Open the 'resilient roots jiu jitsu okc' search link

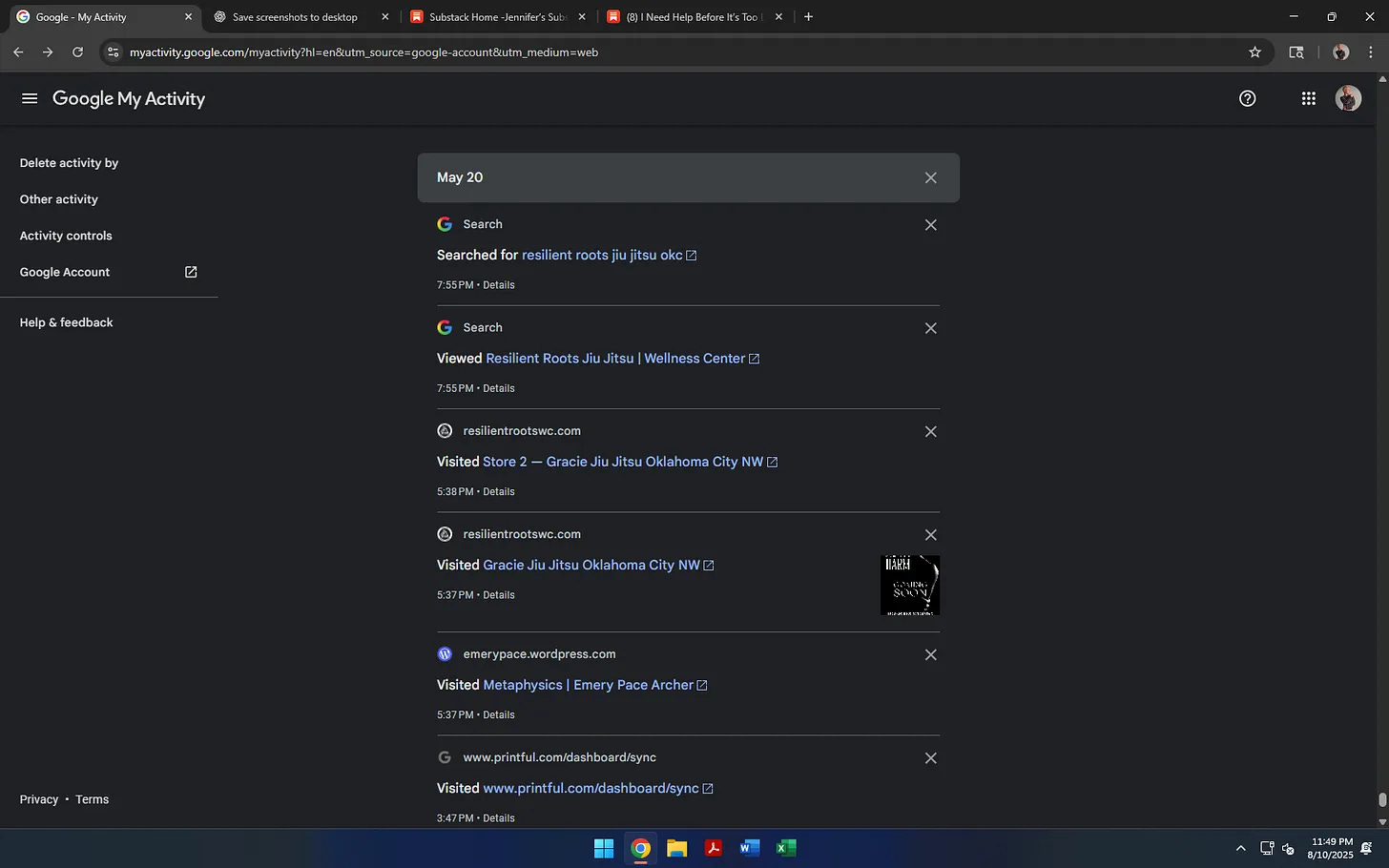click(x=602, y=255)
